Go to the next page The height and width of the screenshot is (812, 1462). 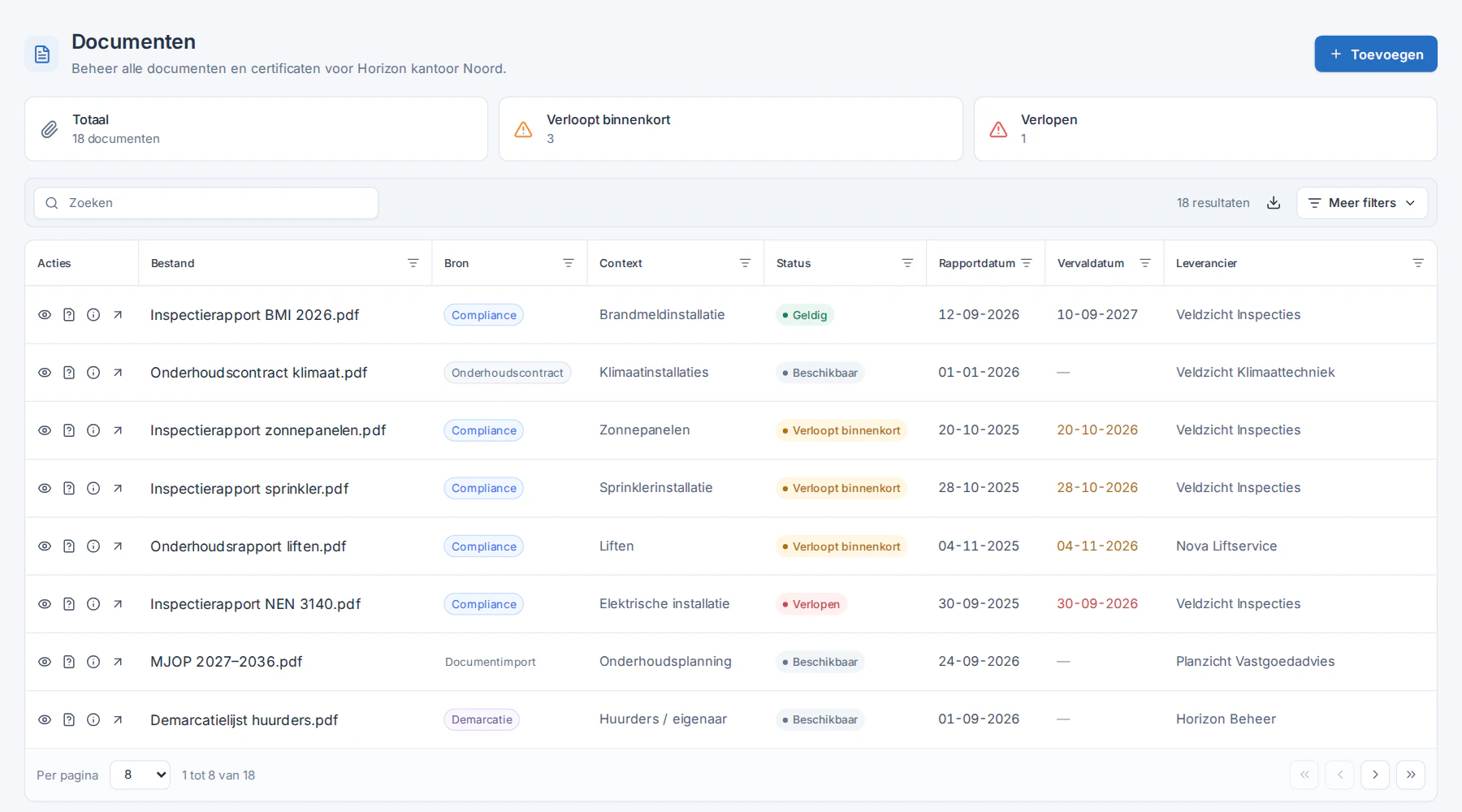pos(1375,775)
